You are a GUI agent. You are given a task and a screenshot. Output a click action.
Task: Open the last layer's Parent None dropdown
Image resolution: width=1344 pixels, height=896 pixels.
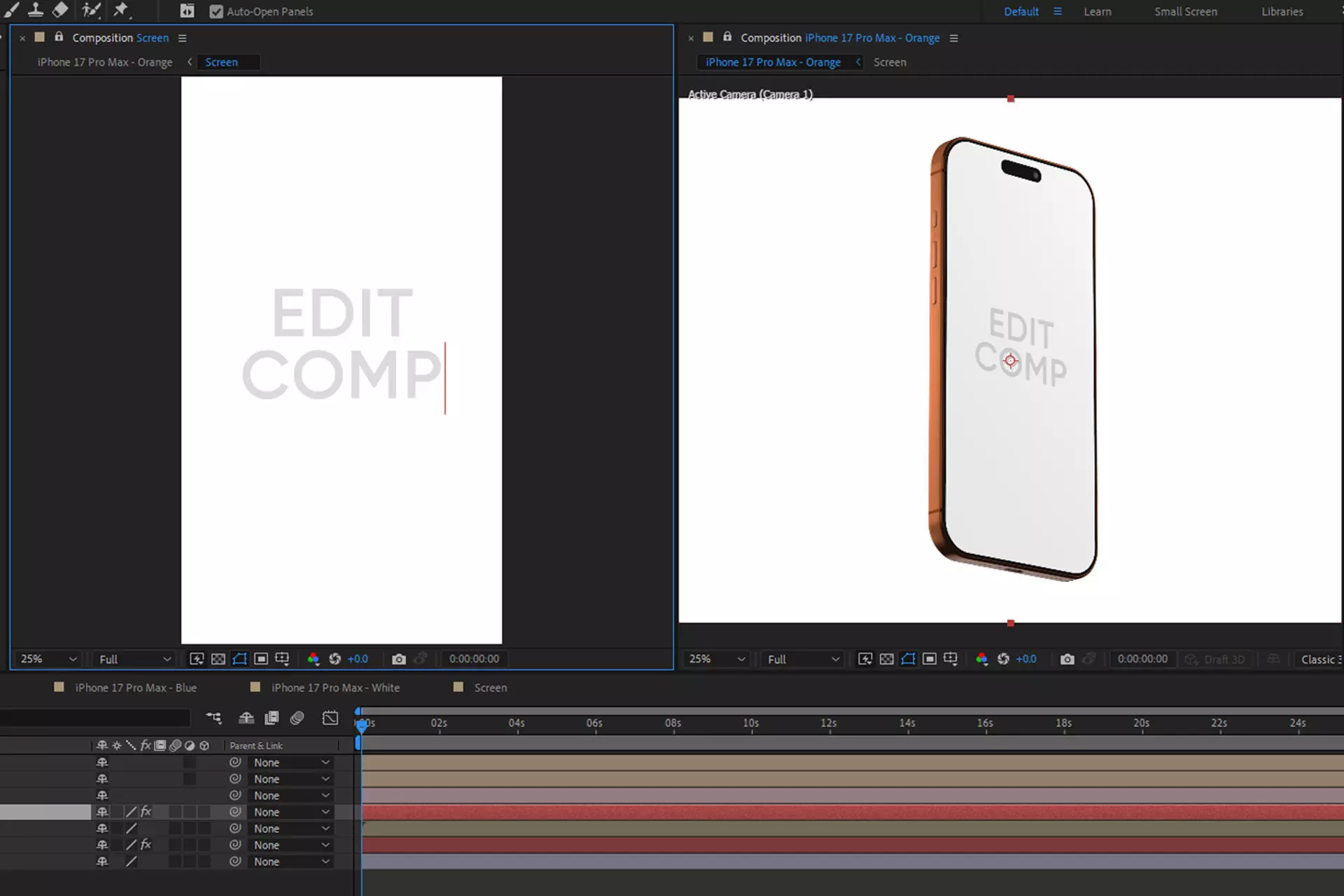(290, 862)
